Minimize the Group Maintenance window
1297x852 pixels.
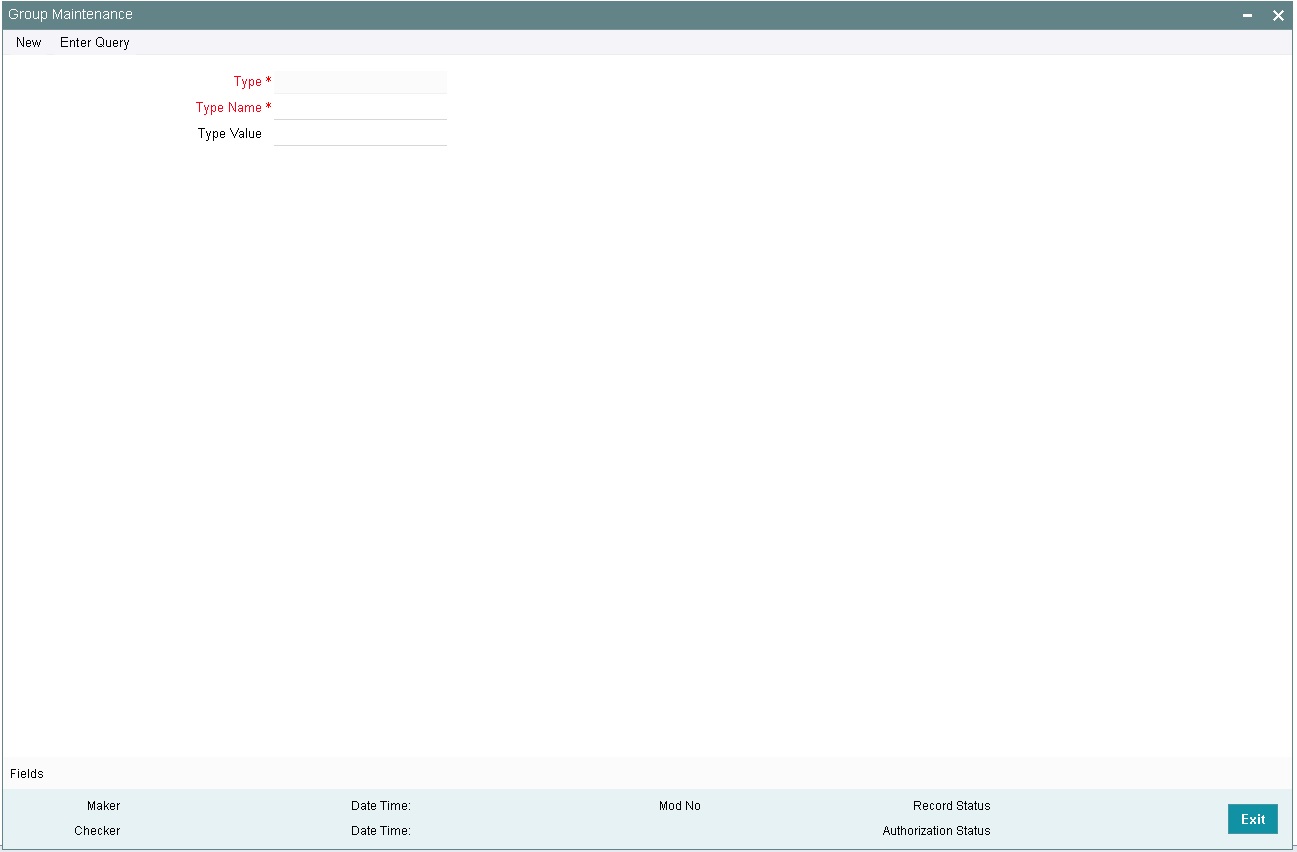(1247, 16)
